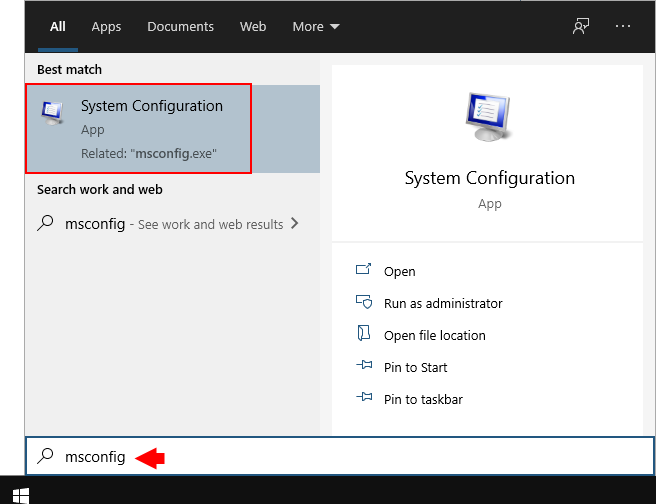Switch to the All tab
The height and width of the screenshot is (504, 656).
[x=58, y=27]
